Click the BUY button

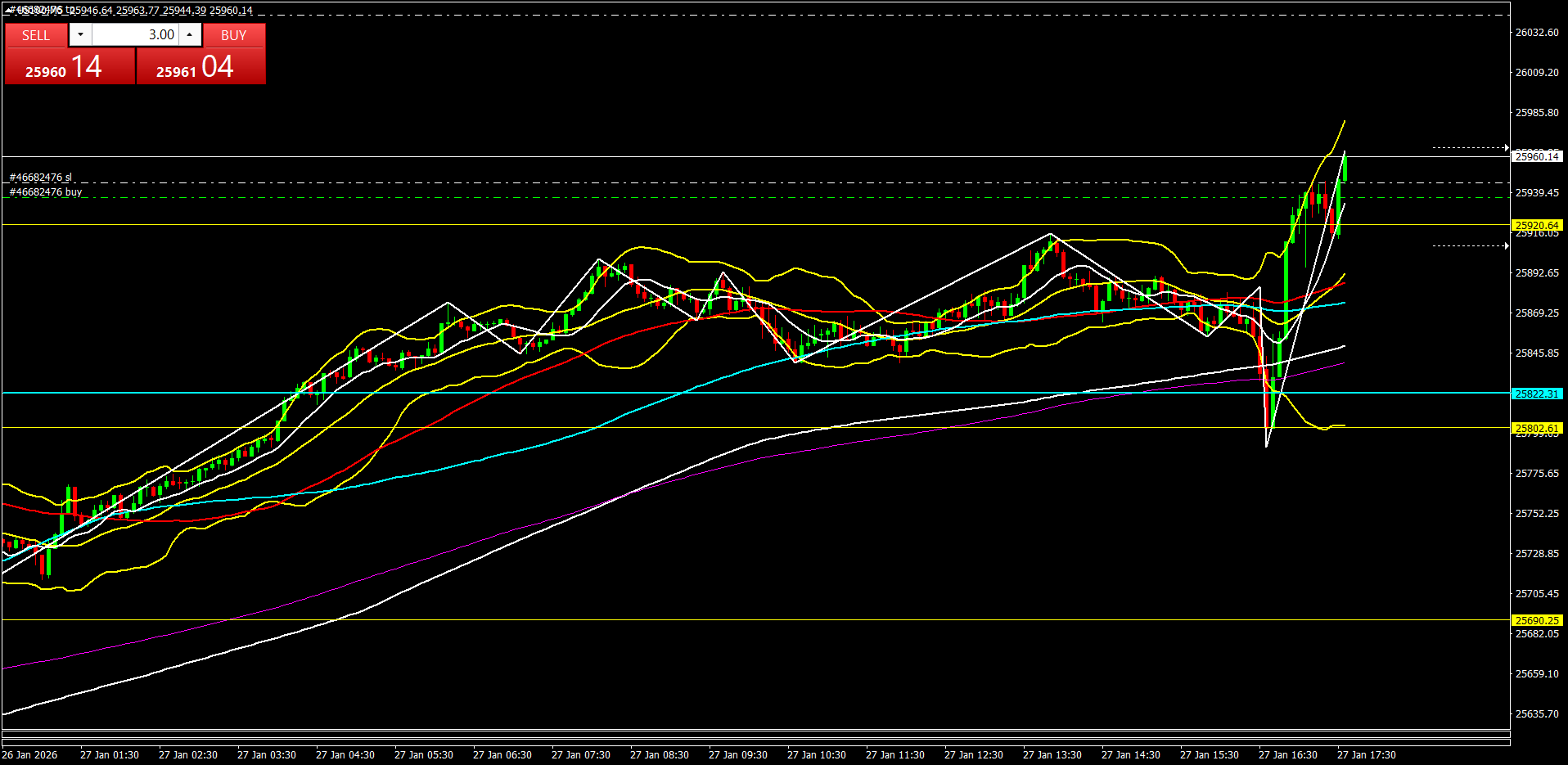tap(233, 35)
